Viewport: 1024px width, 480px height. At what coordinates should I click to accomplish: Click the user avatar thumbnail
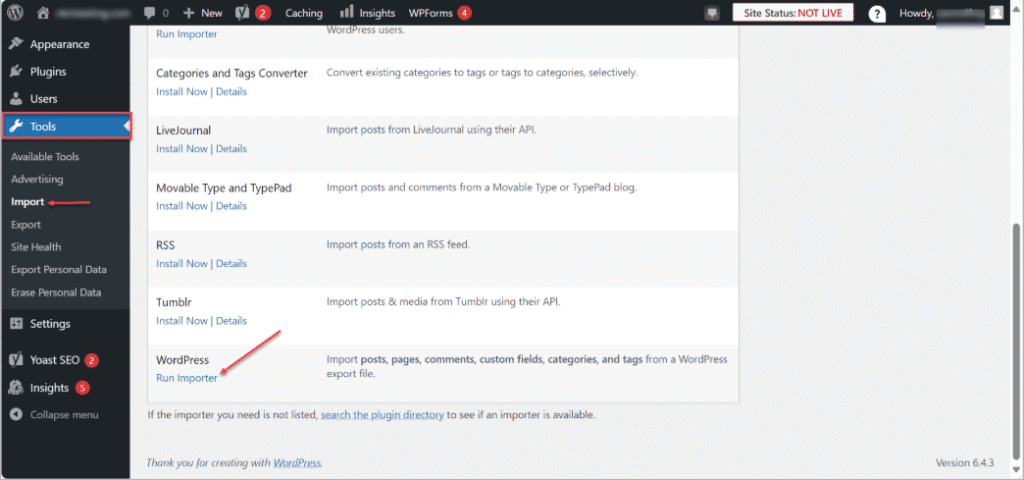[996, 13]
